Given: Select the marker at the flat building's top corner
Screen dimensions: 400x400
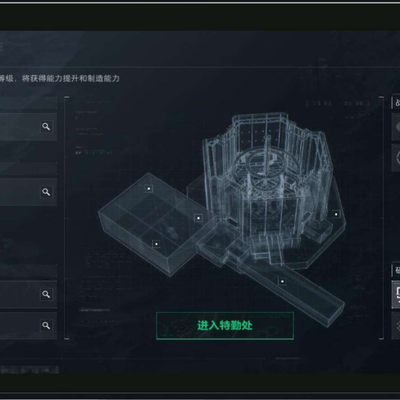Looking at the screenshot, I should [x=149, y=189].
